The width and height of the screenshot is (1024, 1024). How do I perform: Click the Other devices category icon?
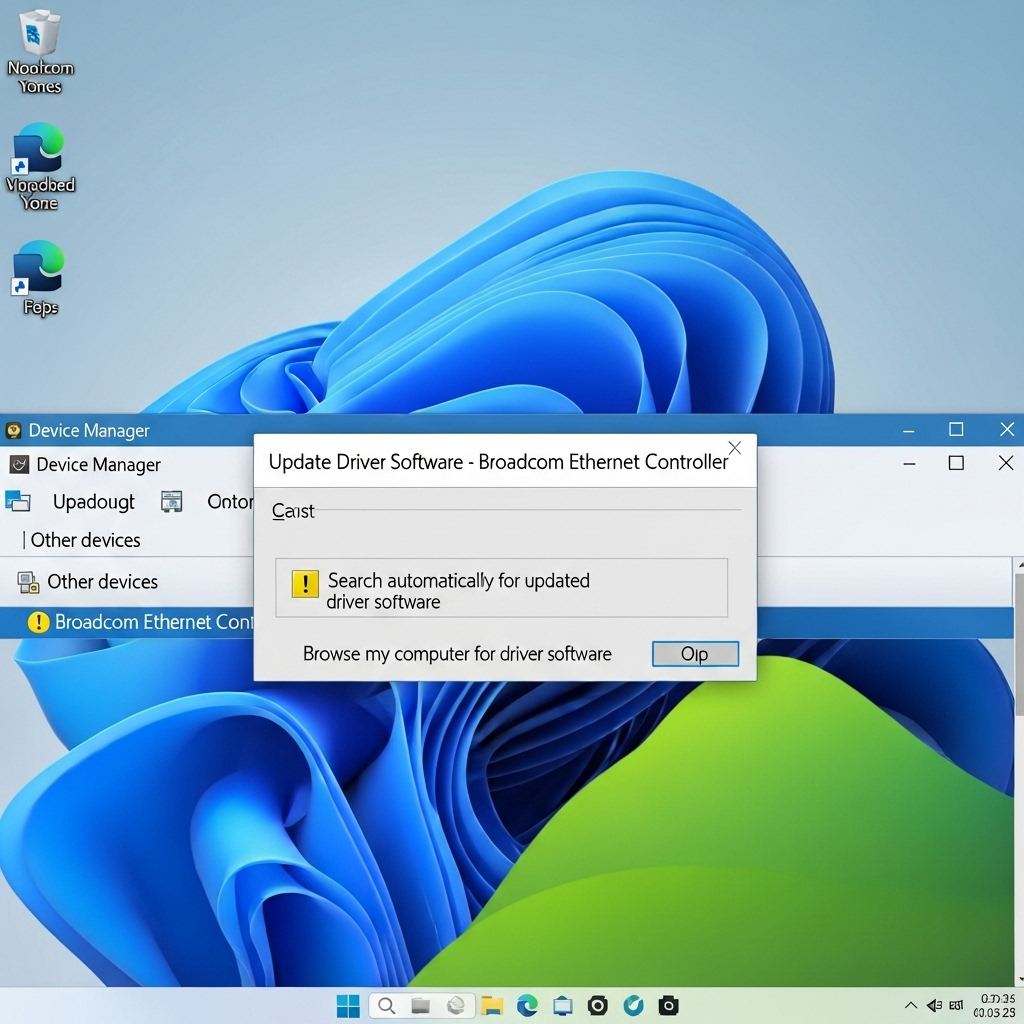click(x=28, y=582)
